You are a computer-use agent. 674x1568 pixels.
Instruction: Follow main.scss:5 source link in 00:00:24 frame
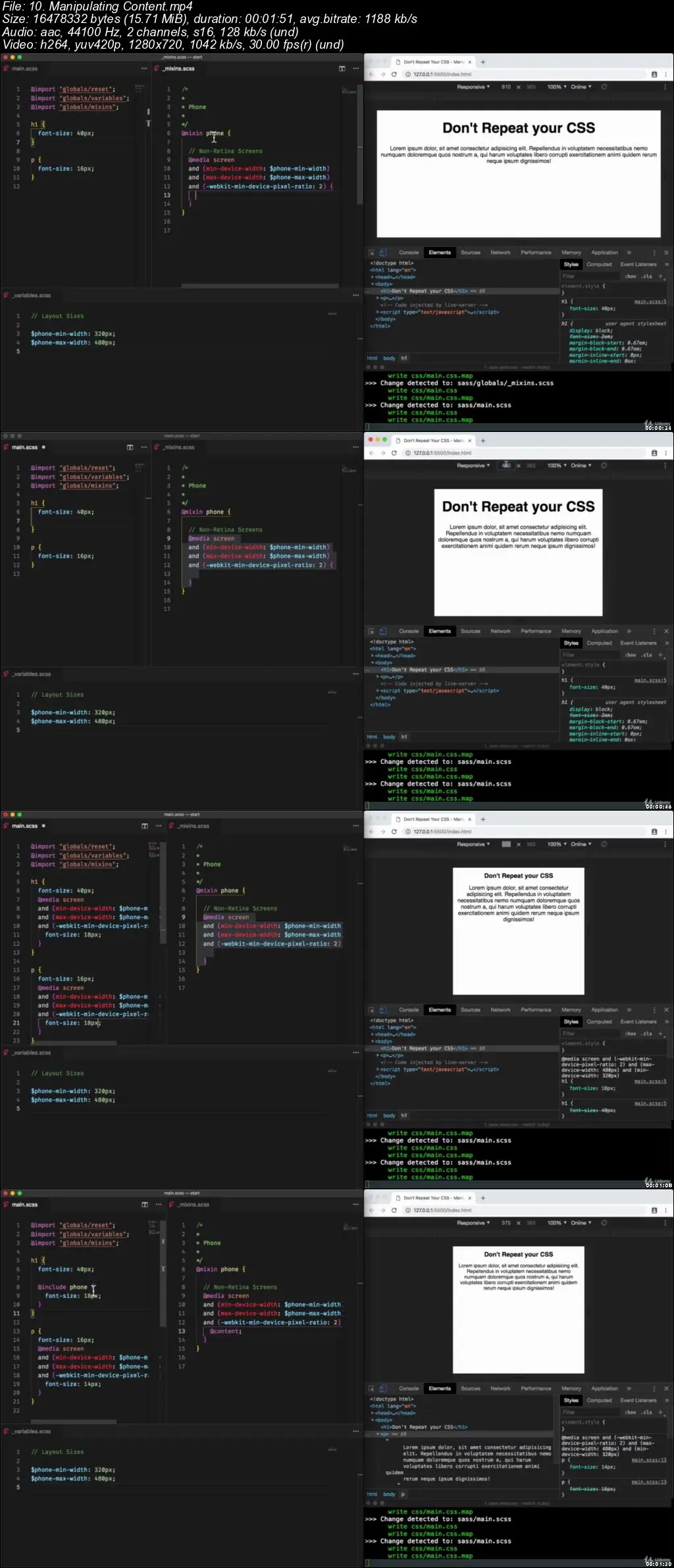point(650,302)
